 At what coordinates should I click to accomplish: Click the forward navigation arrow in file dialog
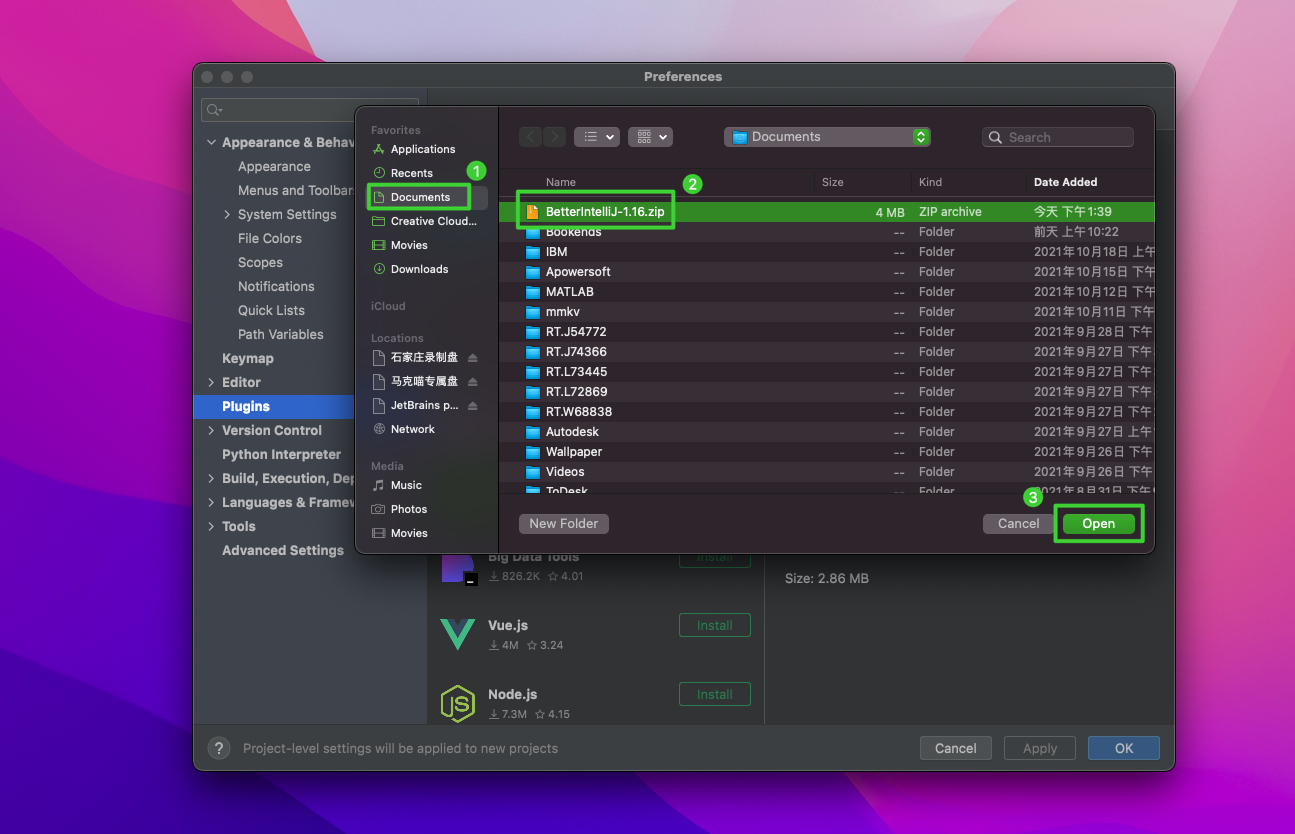554,137
